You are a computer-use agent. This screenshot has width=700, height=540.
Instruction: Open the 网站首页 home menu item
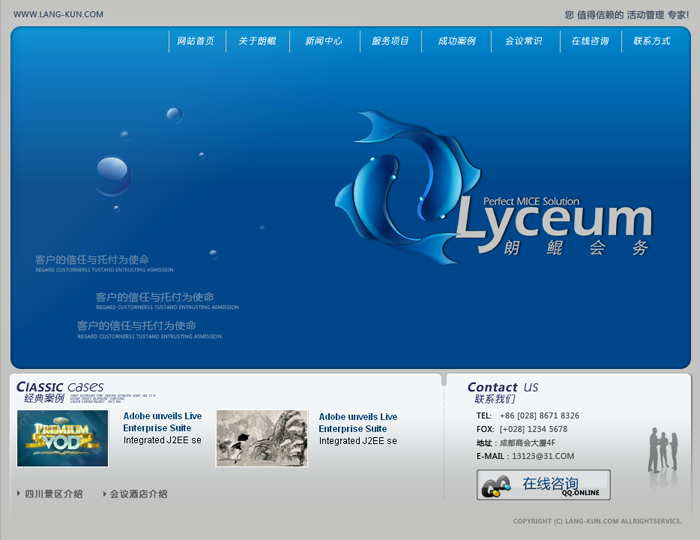196,41
